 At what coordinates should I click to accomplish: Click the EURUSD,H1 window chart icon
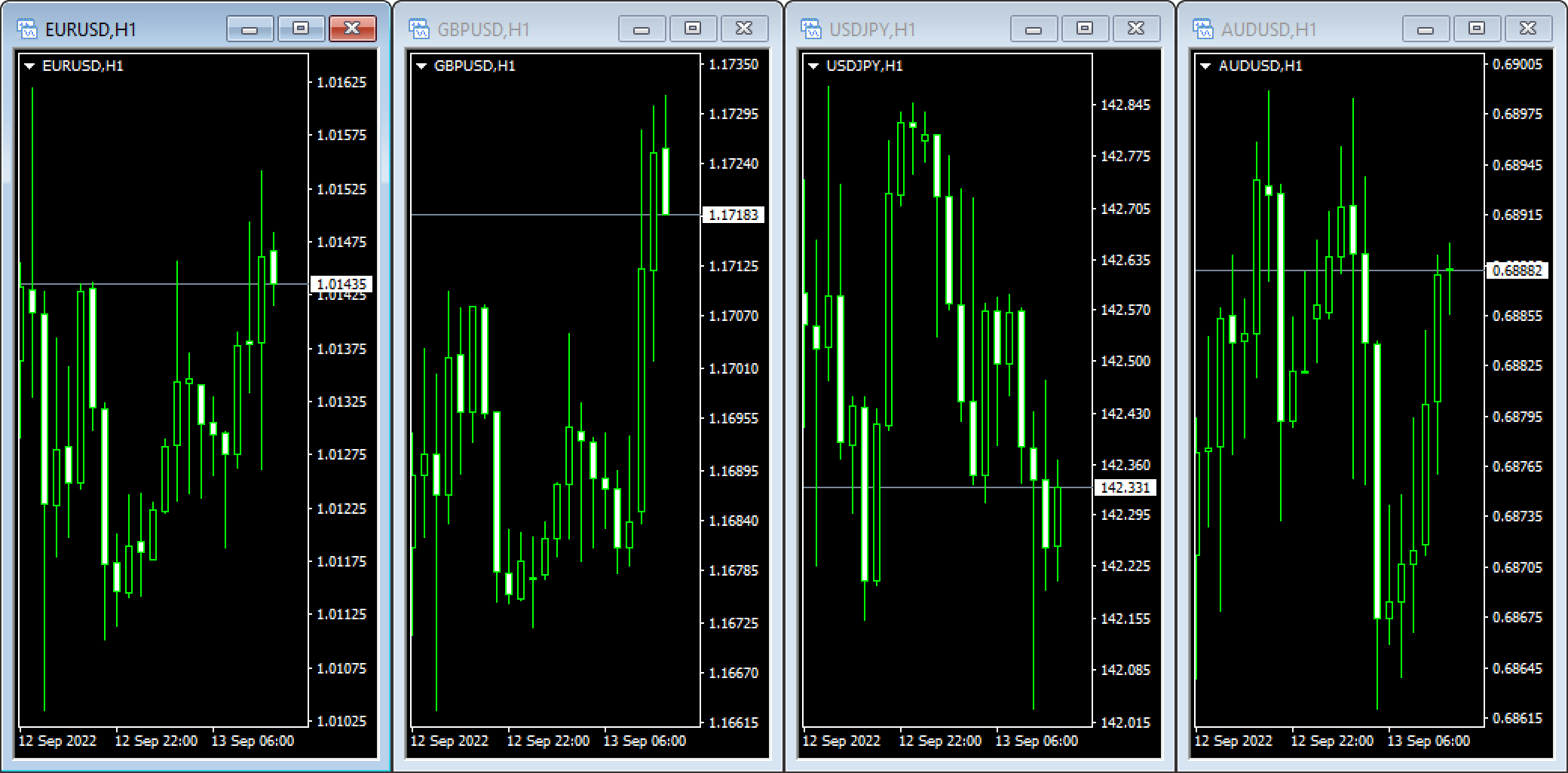pos(27,29)
